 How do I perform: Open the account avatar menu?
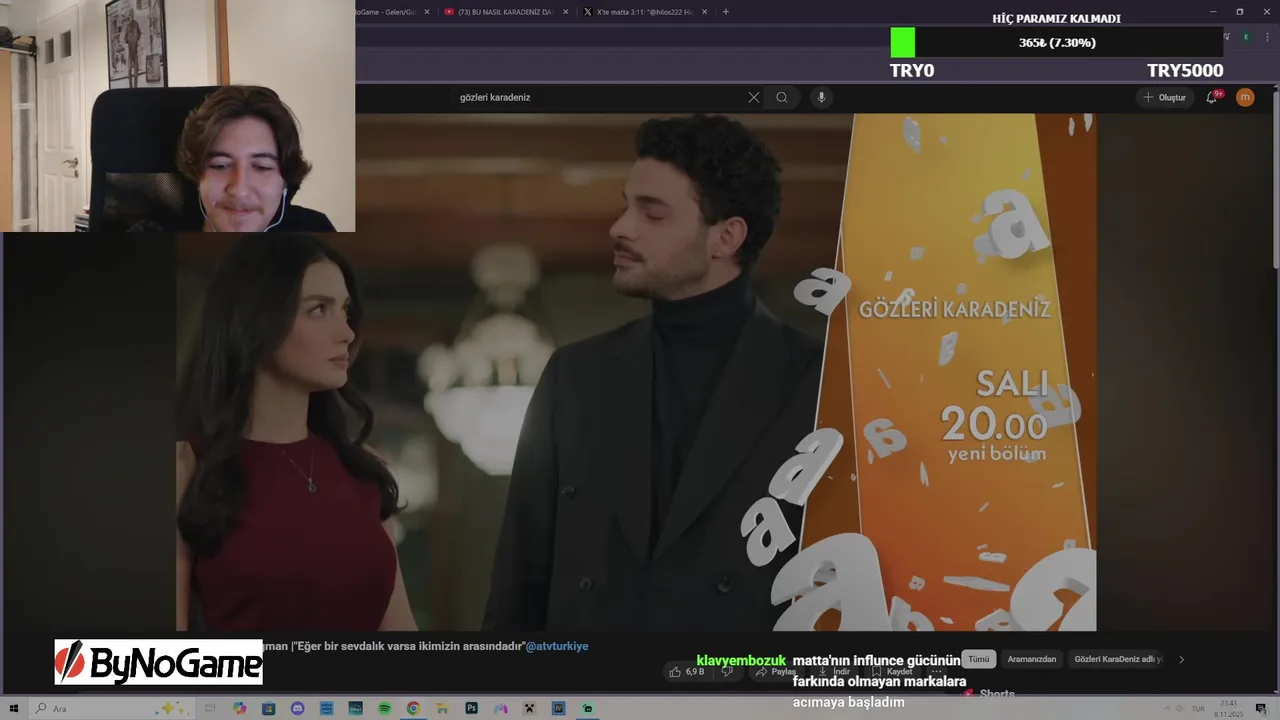tap(1245, 97)
